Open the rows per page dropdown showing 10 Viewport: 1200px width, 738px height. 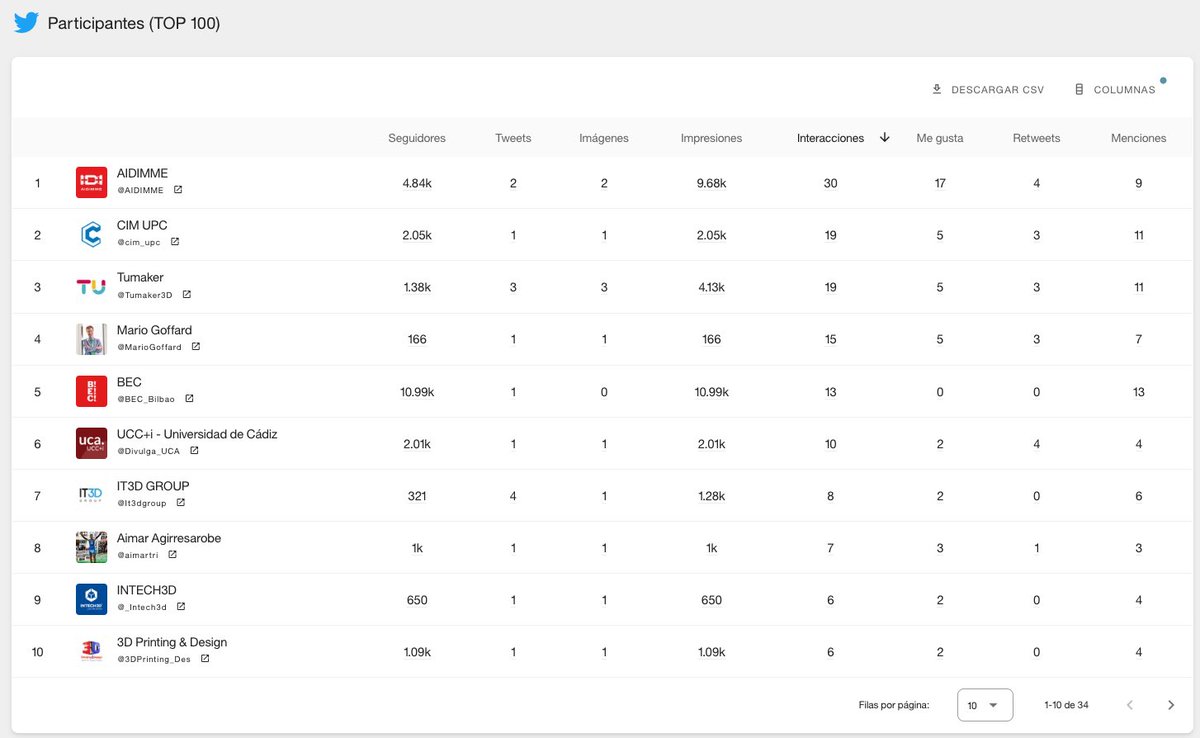click(984, 704)
